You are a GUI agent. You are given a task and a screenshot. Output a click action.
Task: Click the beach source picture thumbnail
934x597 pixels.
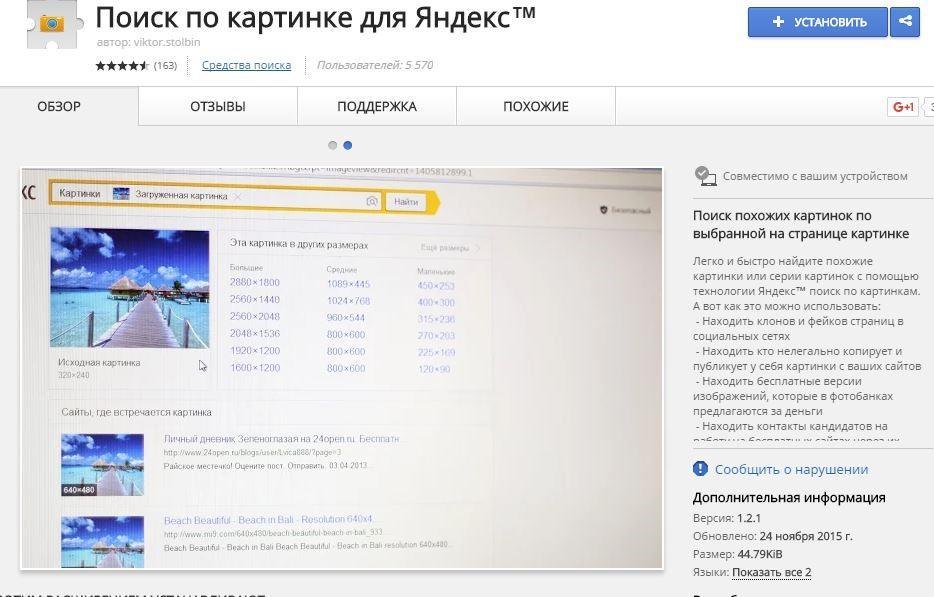130,287
